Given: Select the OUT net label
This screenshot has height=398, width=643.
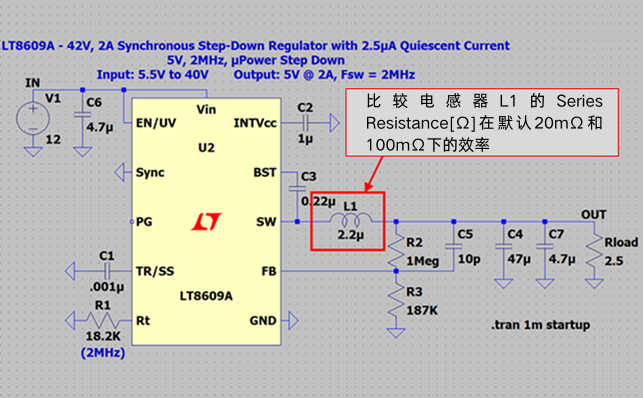Looking at the screenshot, I should point(593,214).
